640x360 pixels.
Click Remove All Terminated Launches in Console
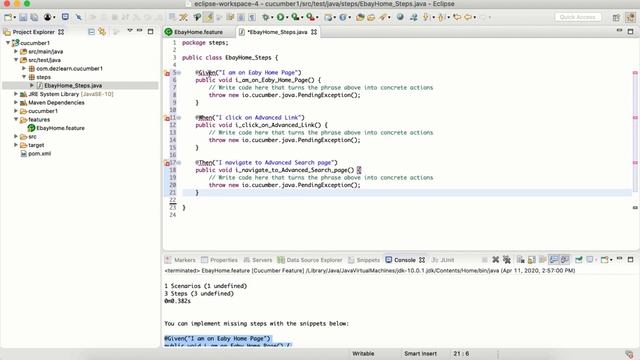pos(507,260)
